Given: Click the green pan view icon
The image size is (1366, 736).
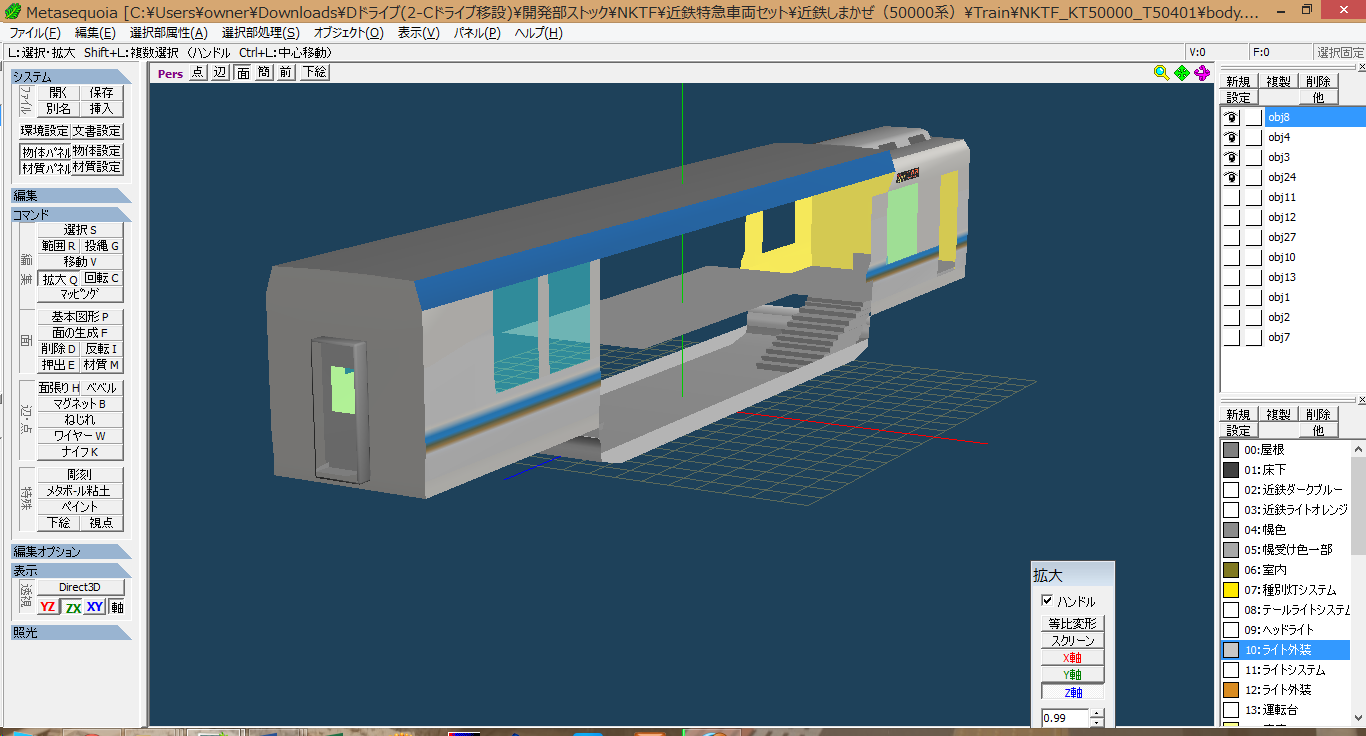Looking at the screenshot, I should pyautogui.click(x=1182, y=72).
